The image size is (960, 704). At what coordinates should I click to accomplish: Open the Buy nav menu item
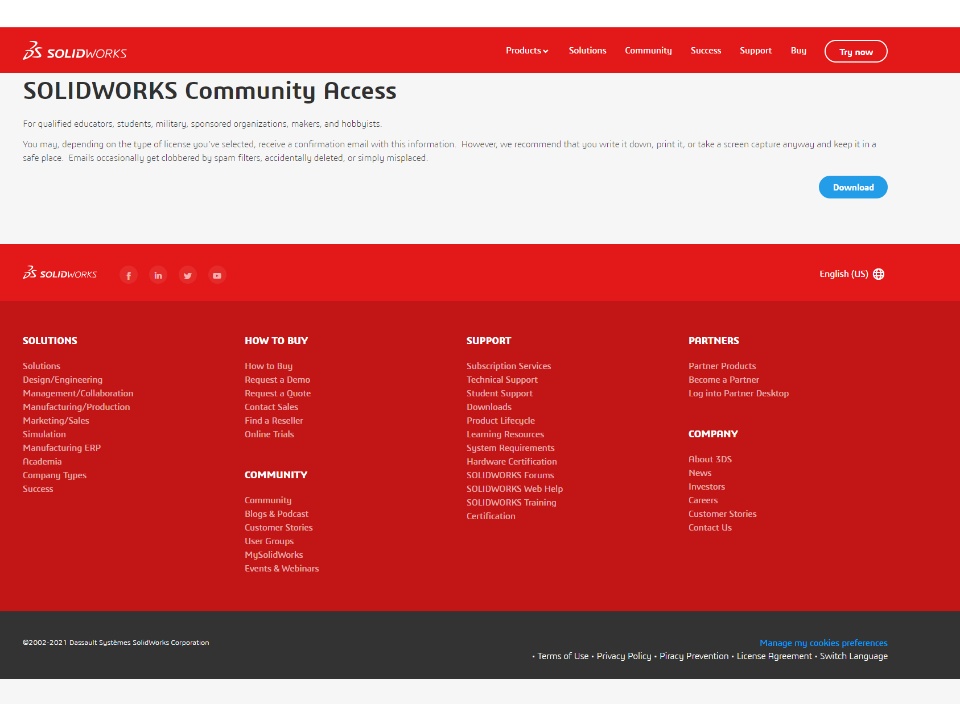point(798,51)
